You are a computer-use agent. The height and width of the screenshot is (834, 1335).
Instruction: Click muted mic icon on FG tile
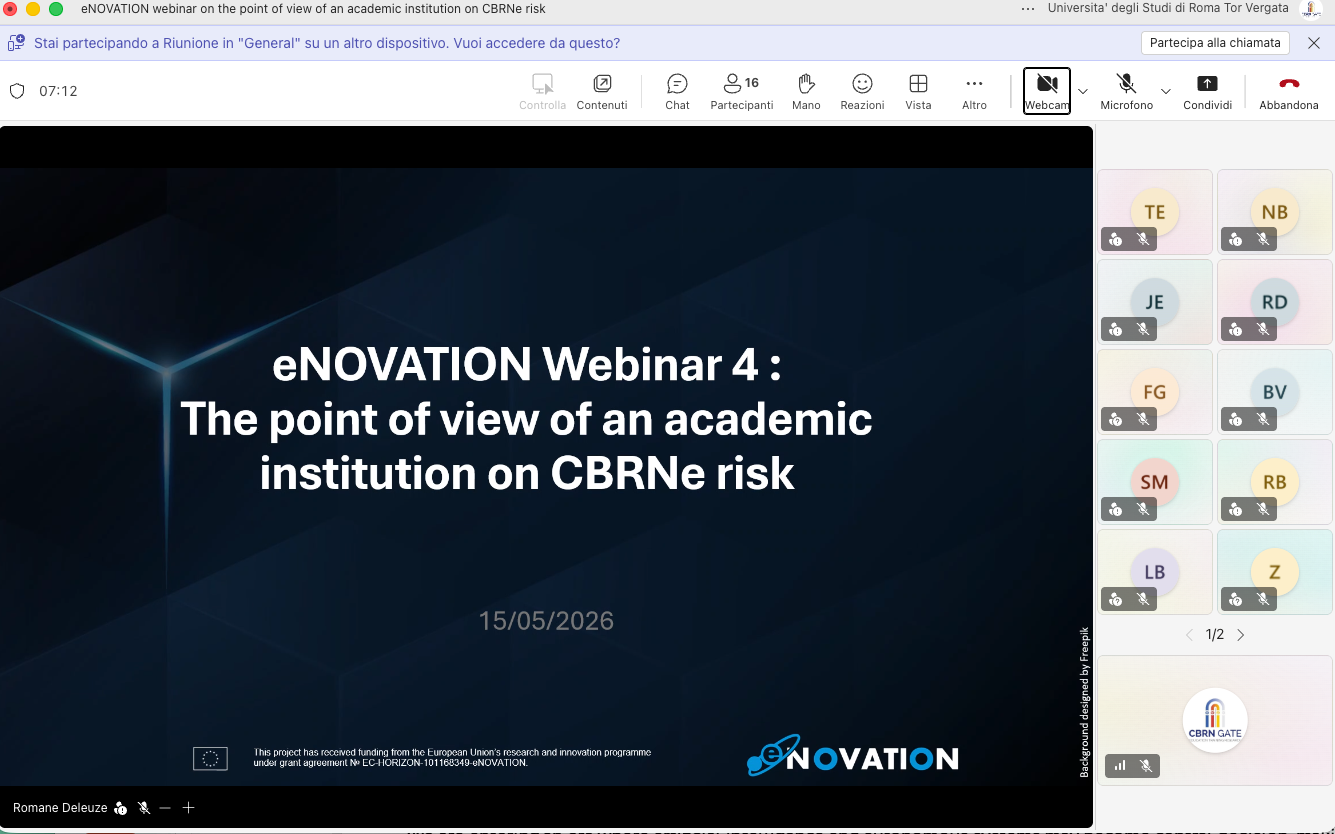click(x=1143, y=419)
